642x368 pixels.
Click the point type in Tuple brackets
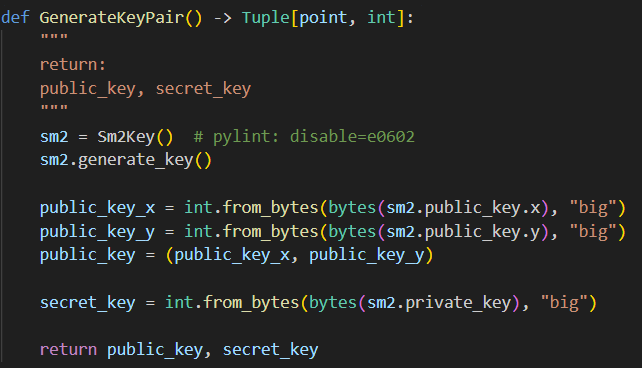click(x=323, y=18)
